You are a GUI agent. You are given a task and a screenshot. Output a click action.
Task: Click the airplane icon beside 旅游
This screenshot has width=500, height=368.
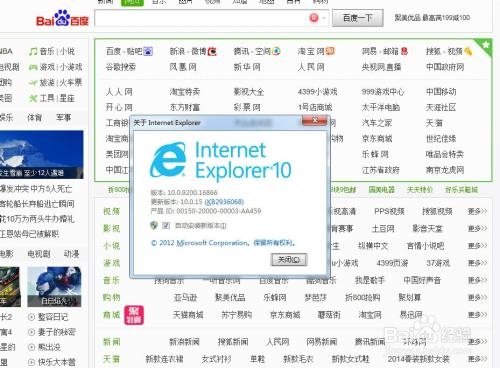[33, 83]
